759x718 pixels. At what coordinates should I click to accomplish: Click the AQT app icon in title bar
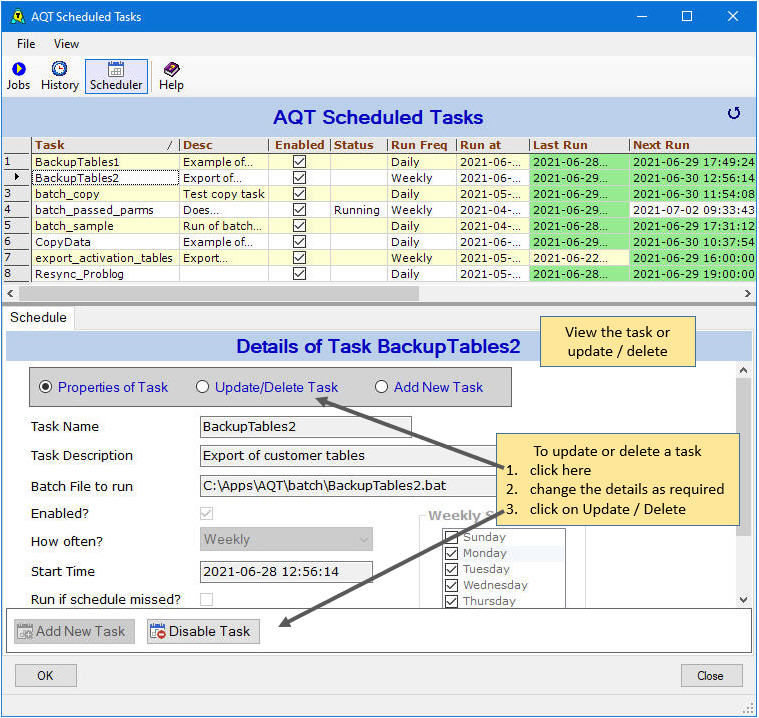(x=18, y=16)
